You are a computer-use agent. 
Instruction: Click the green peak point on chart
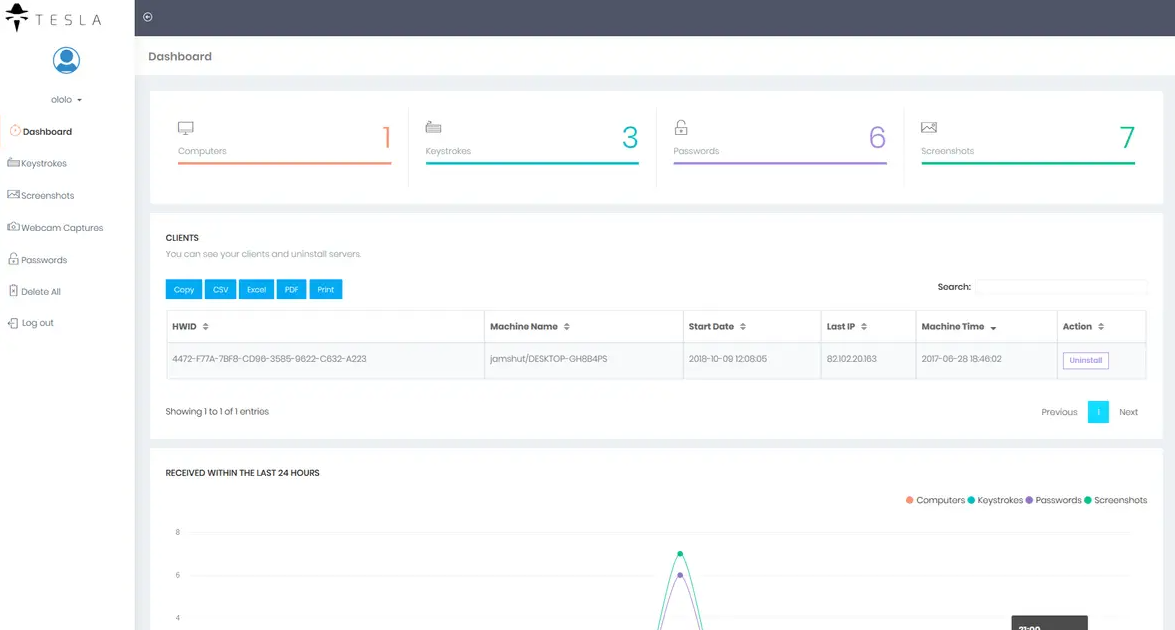coord(680,554)
